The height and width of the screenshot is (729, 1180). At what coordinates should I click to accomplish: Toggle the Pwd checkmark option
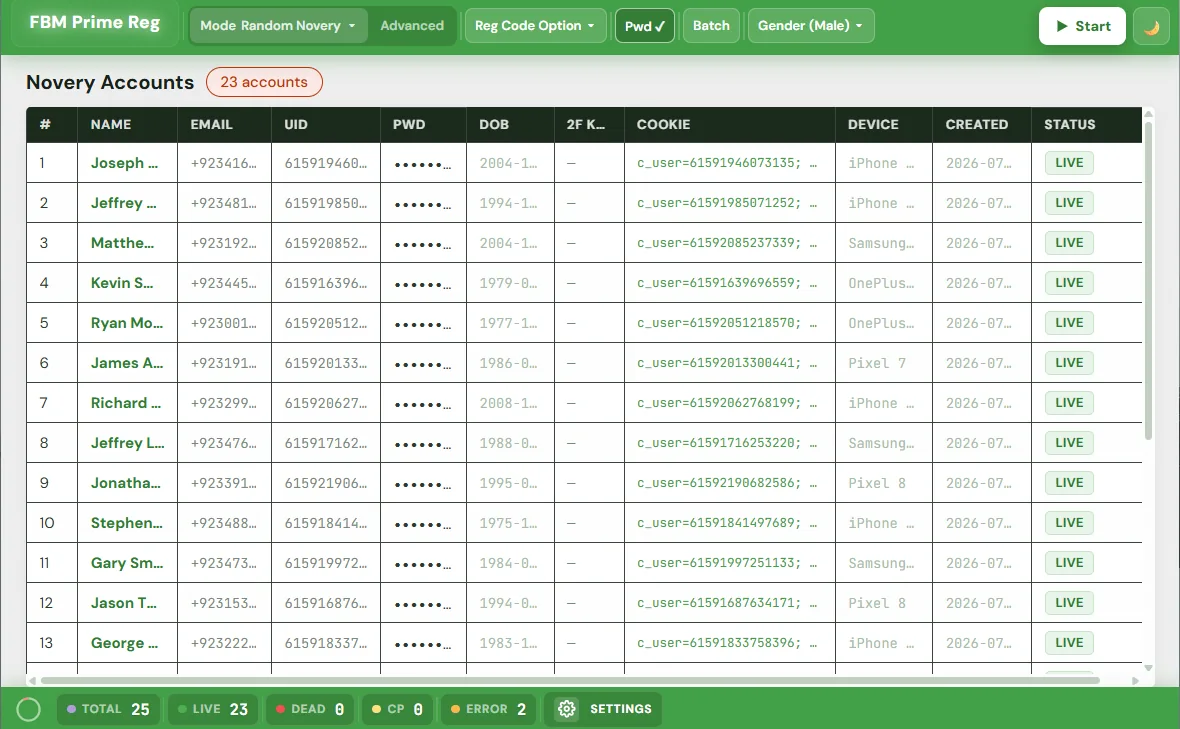pos(645,26)
